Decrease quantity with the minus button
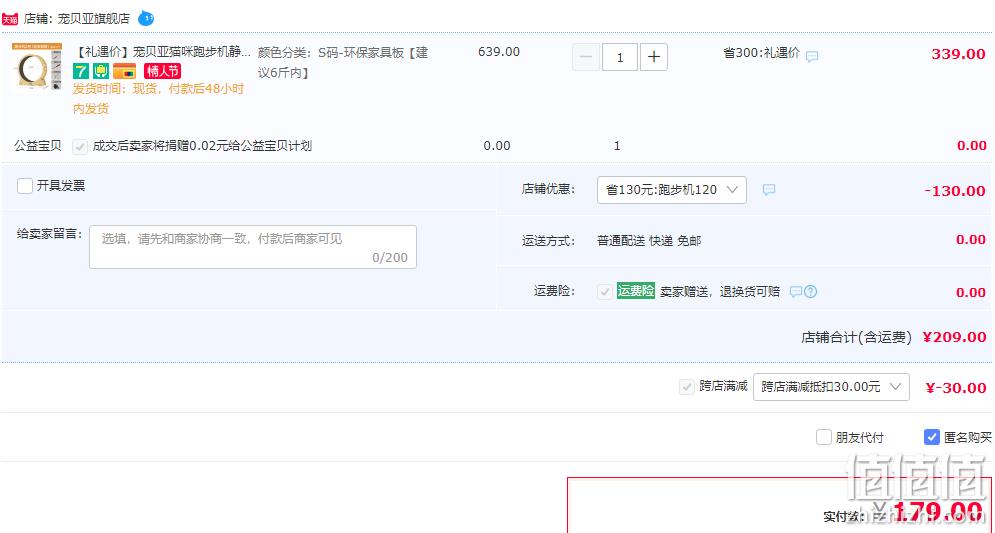Viewport: 995px width, 533px height. pyautogui.click(x=586, y=57)
